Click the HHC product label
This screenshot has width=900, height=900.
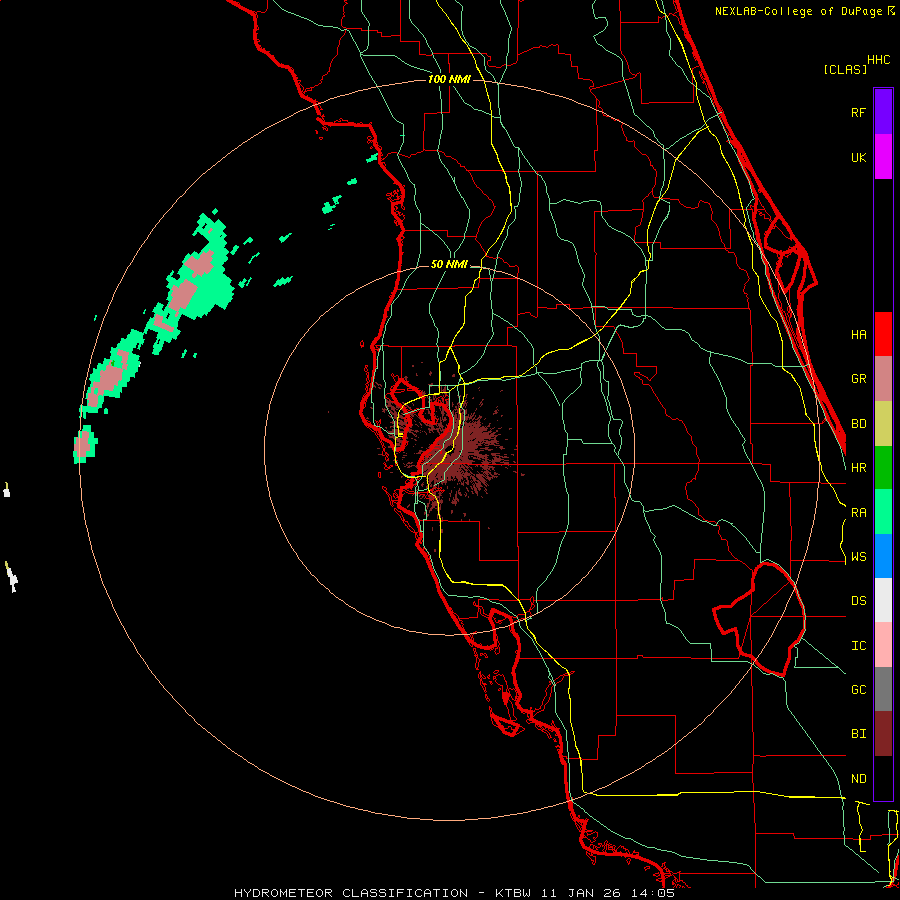click(879, 60)
